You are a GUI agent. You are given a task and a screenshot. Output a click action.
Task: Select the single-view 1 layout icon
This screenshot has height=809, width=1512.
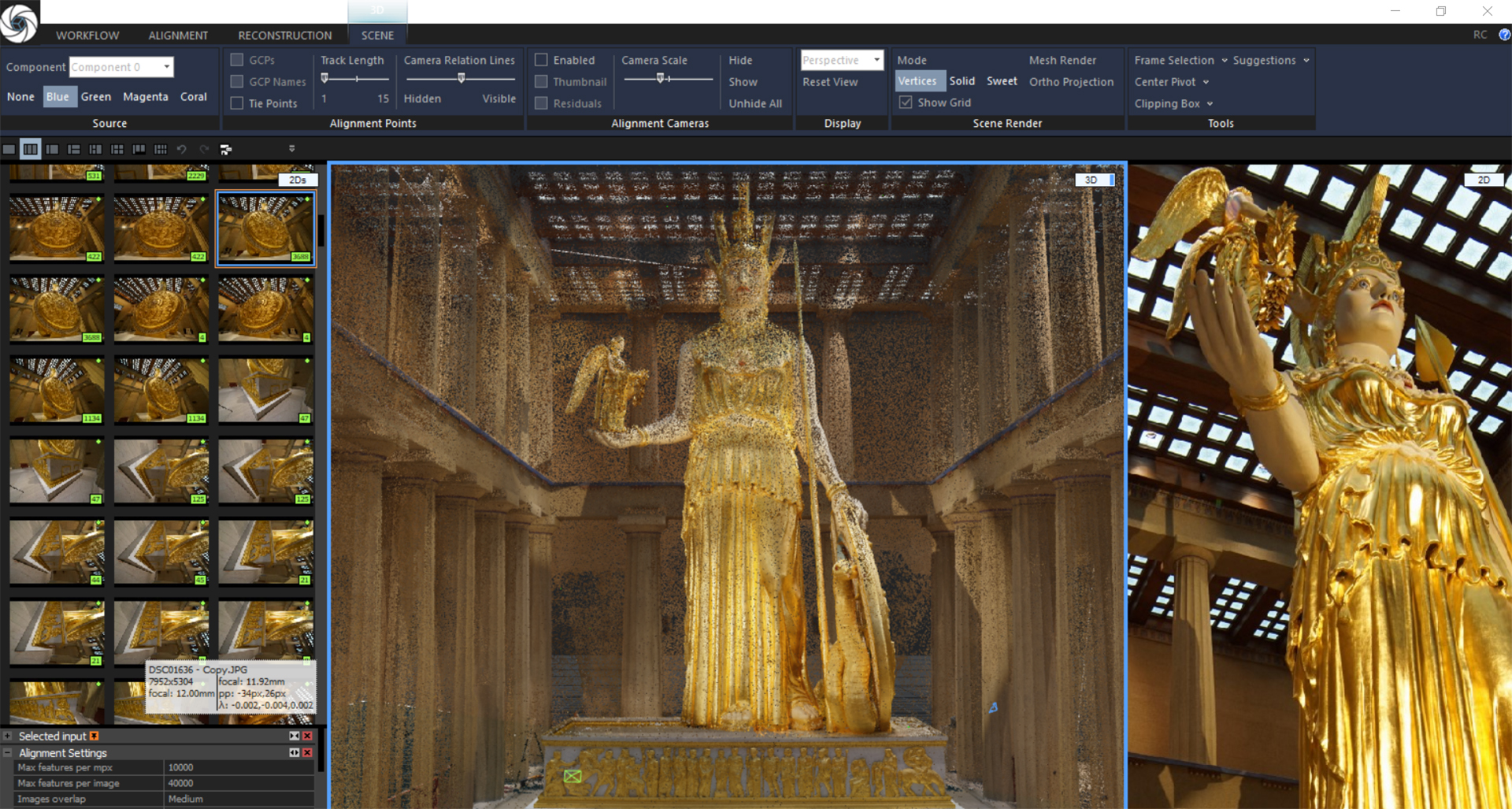coord(9,149)
